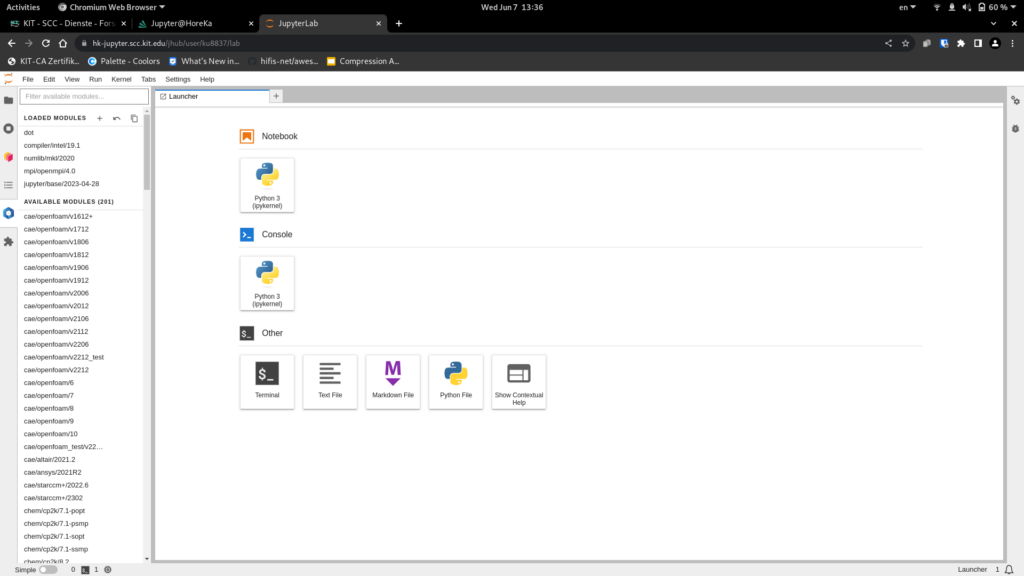Click the undo icon beside Loaded Modules

tap(117, 118)
